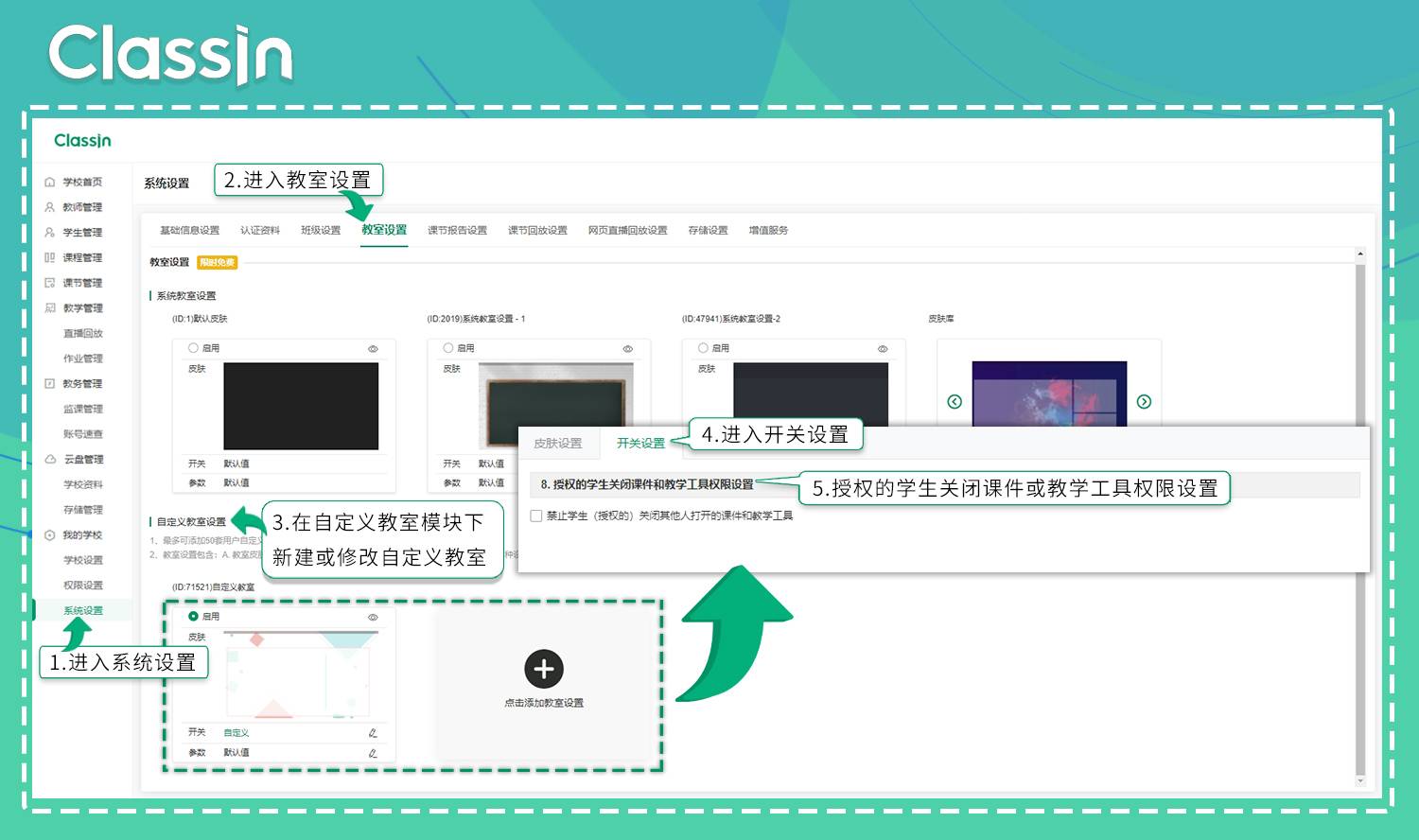The image size is (1419, 840).
Task: Click the Classin logo in header
Action: (82, 141)
